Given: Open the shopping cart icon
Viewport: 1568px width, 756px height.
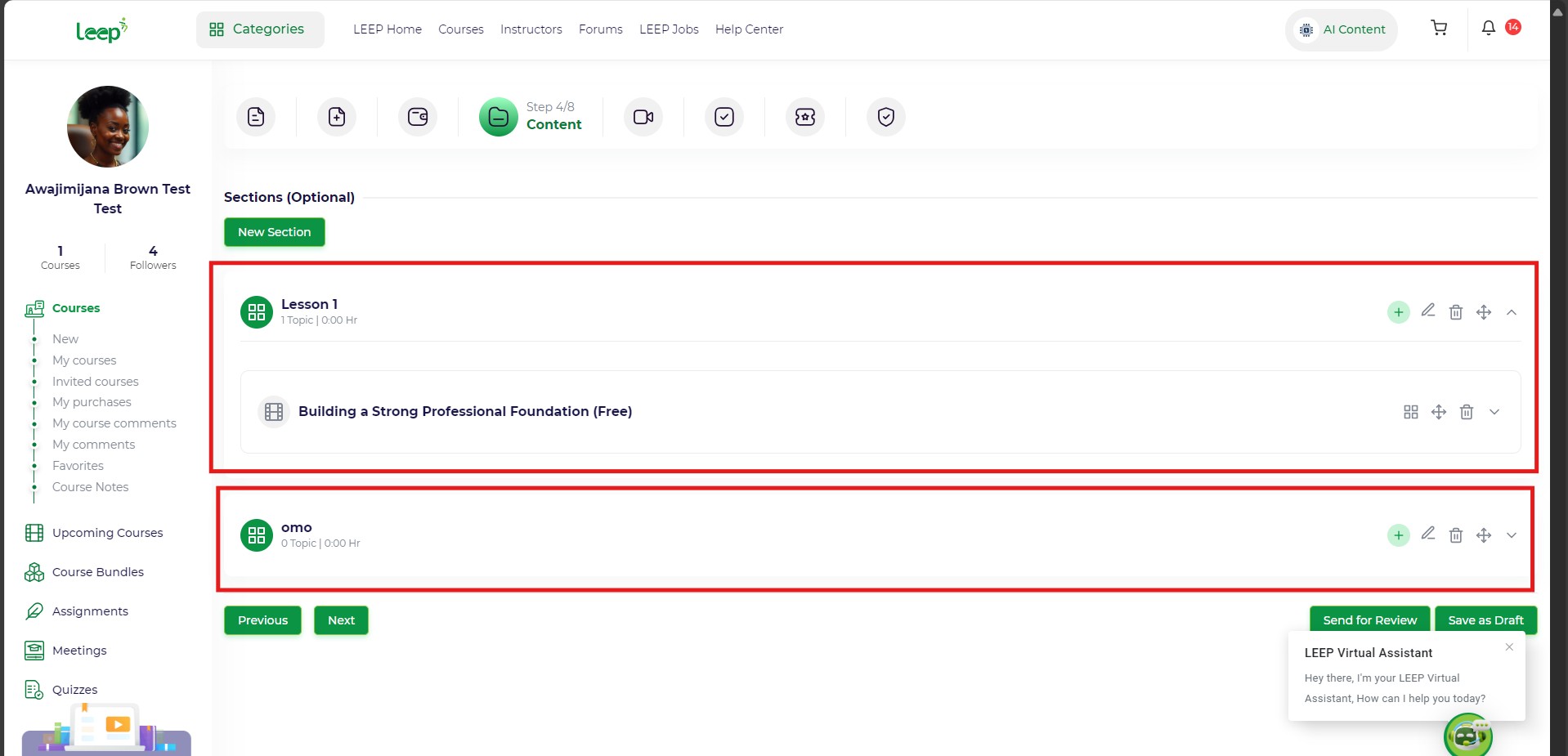Looking at the screenshot, I should coord(1439,29).
